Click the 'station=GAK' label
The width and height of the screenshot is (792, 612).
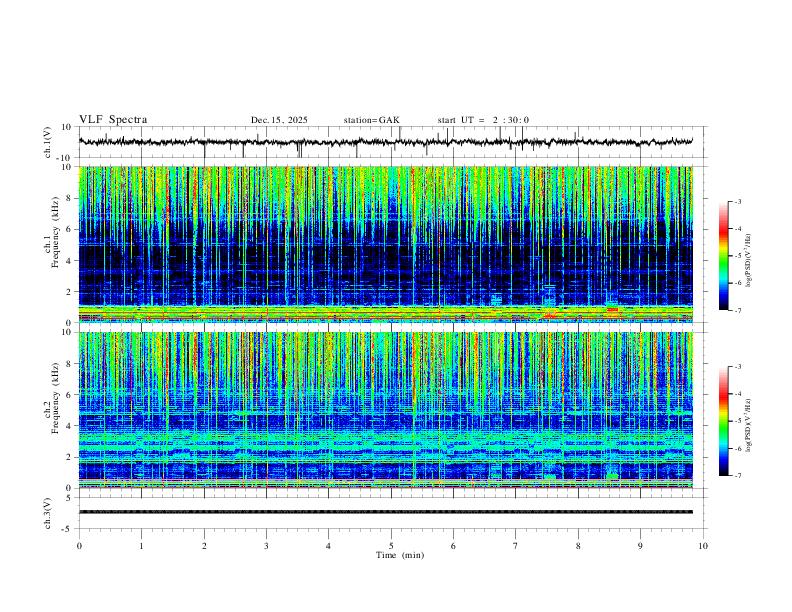point(372,120)
